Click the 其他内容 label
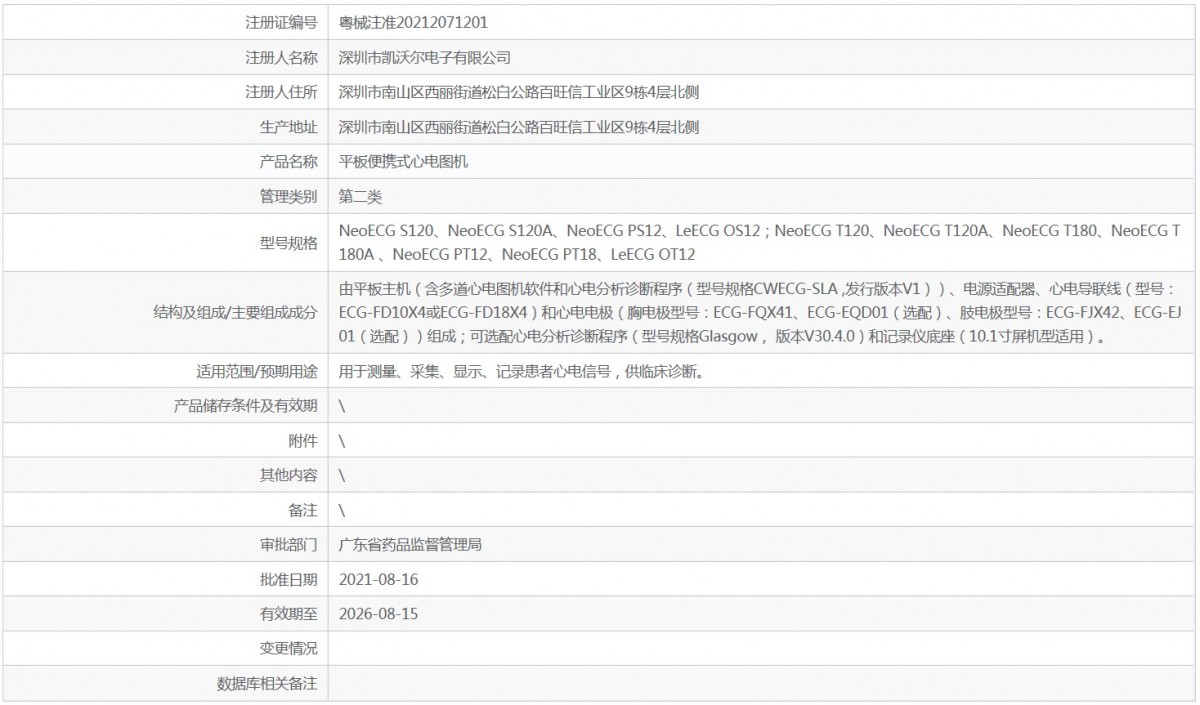Image resolution: width=1200 pixels, height=705 pixels. (x=288, y=475)
